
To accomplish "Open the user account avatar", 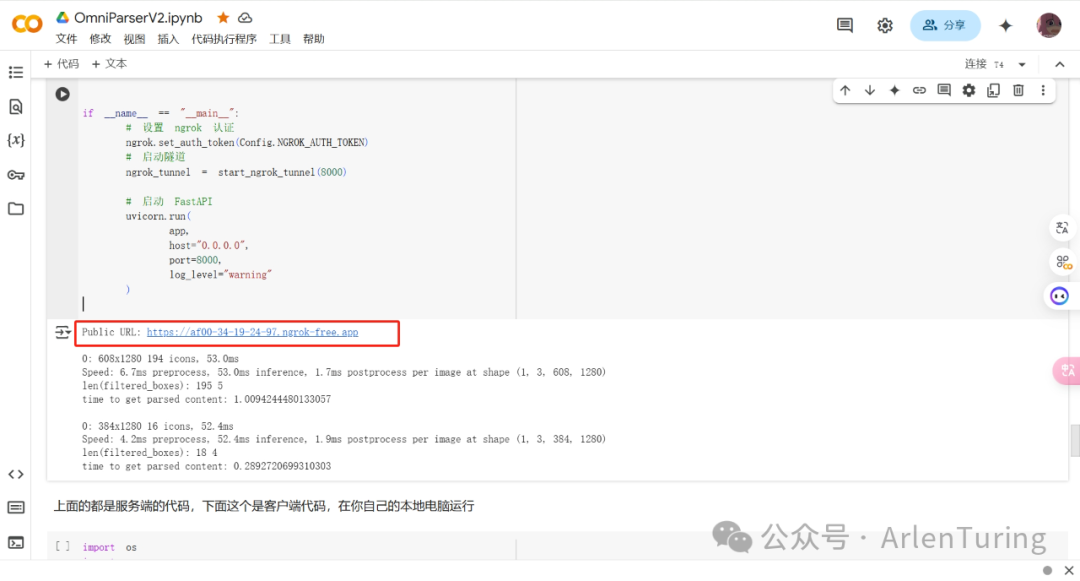I will pyautogui.click(x=1048, y=25).
